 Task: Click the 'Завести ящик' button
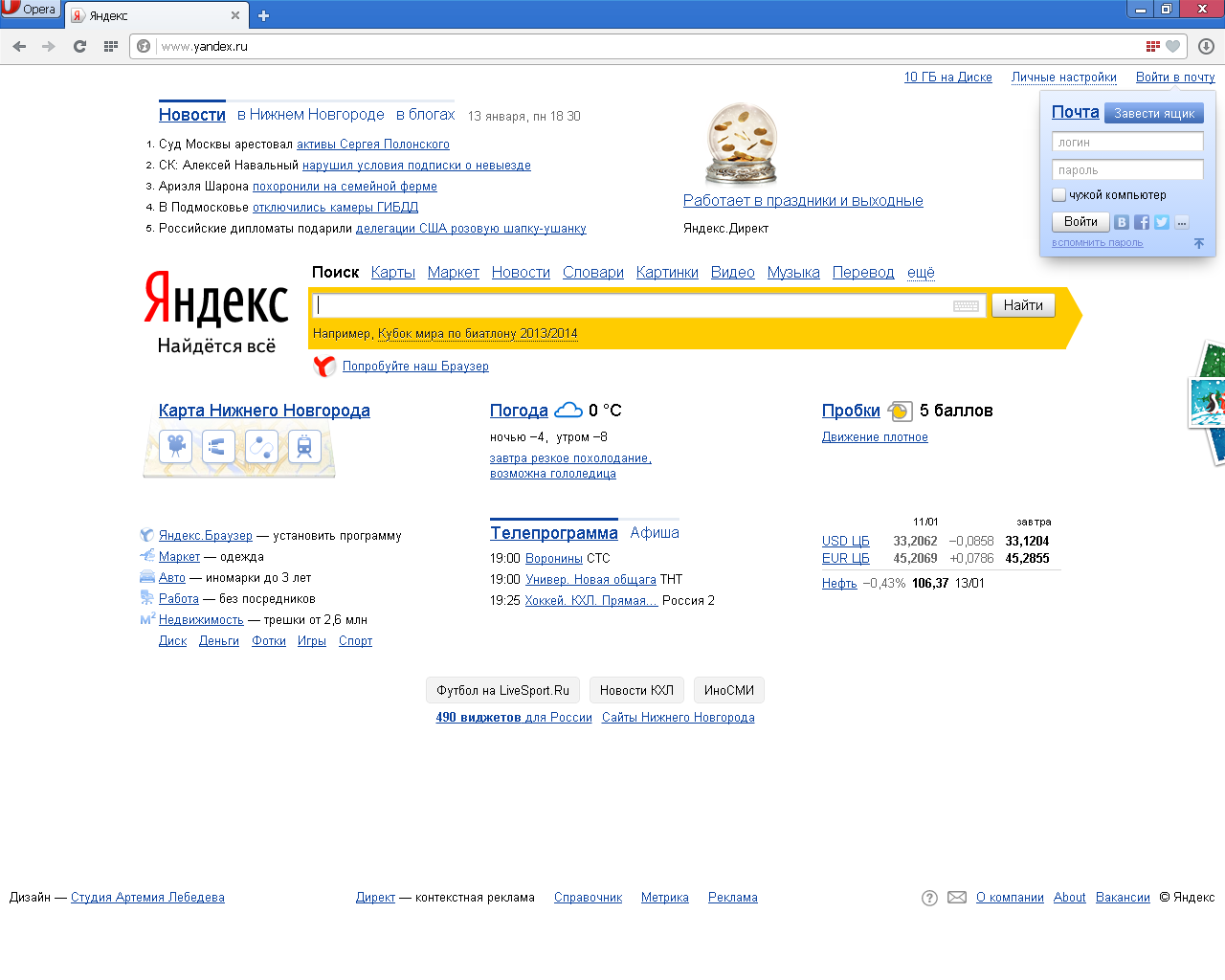click(x=1153, y=113)
